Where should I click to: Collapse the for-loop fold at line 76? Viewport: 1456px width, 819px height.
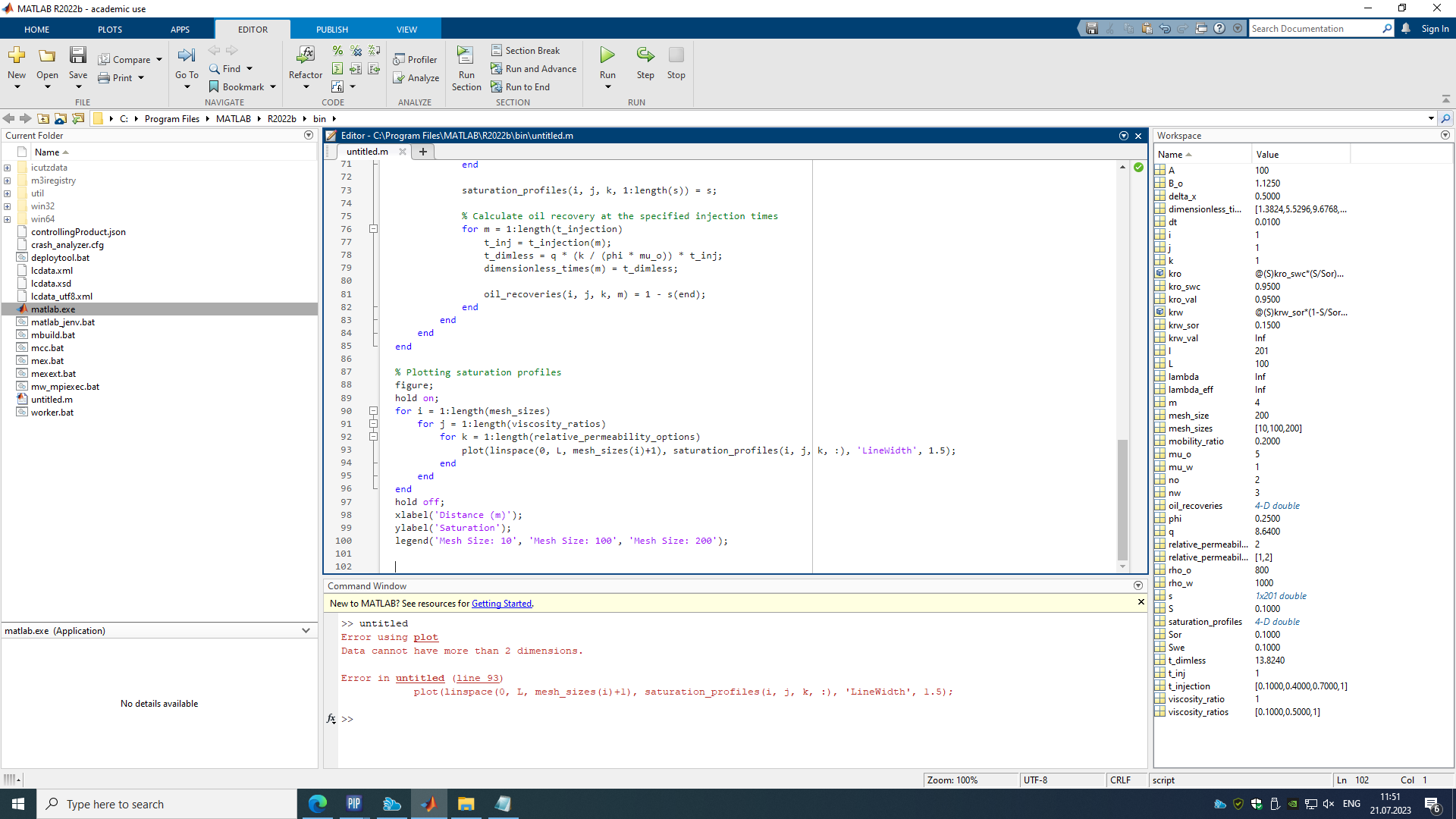tap(373, 229)
